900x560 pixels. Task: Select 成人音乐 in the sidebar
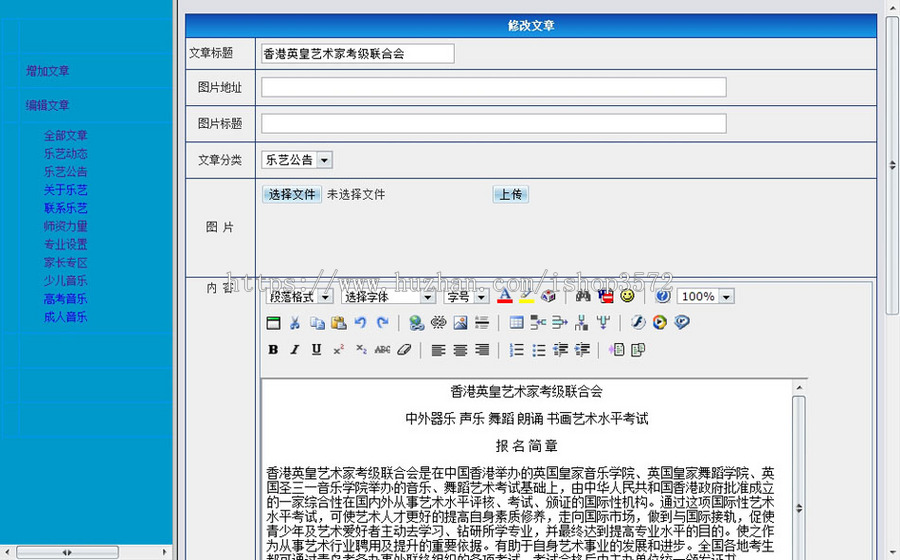pos(65,317)
